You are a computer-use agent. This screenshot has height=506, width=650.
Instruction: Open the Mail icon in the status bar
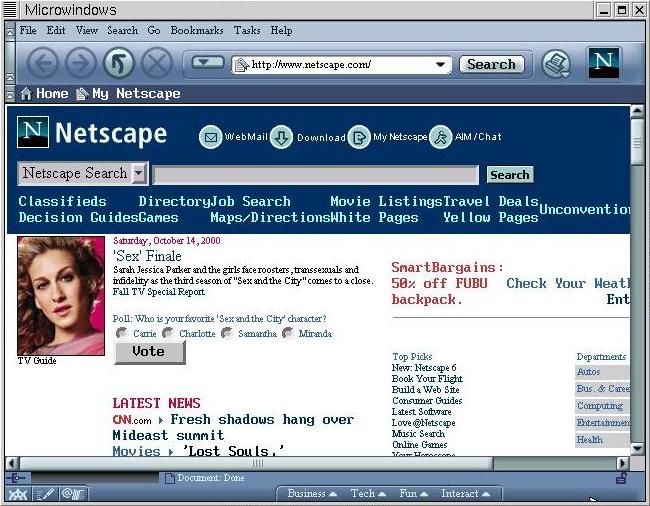tap(73, 494)
